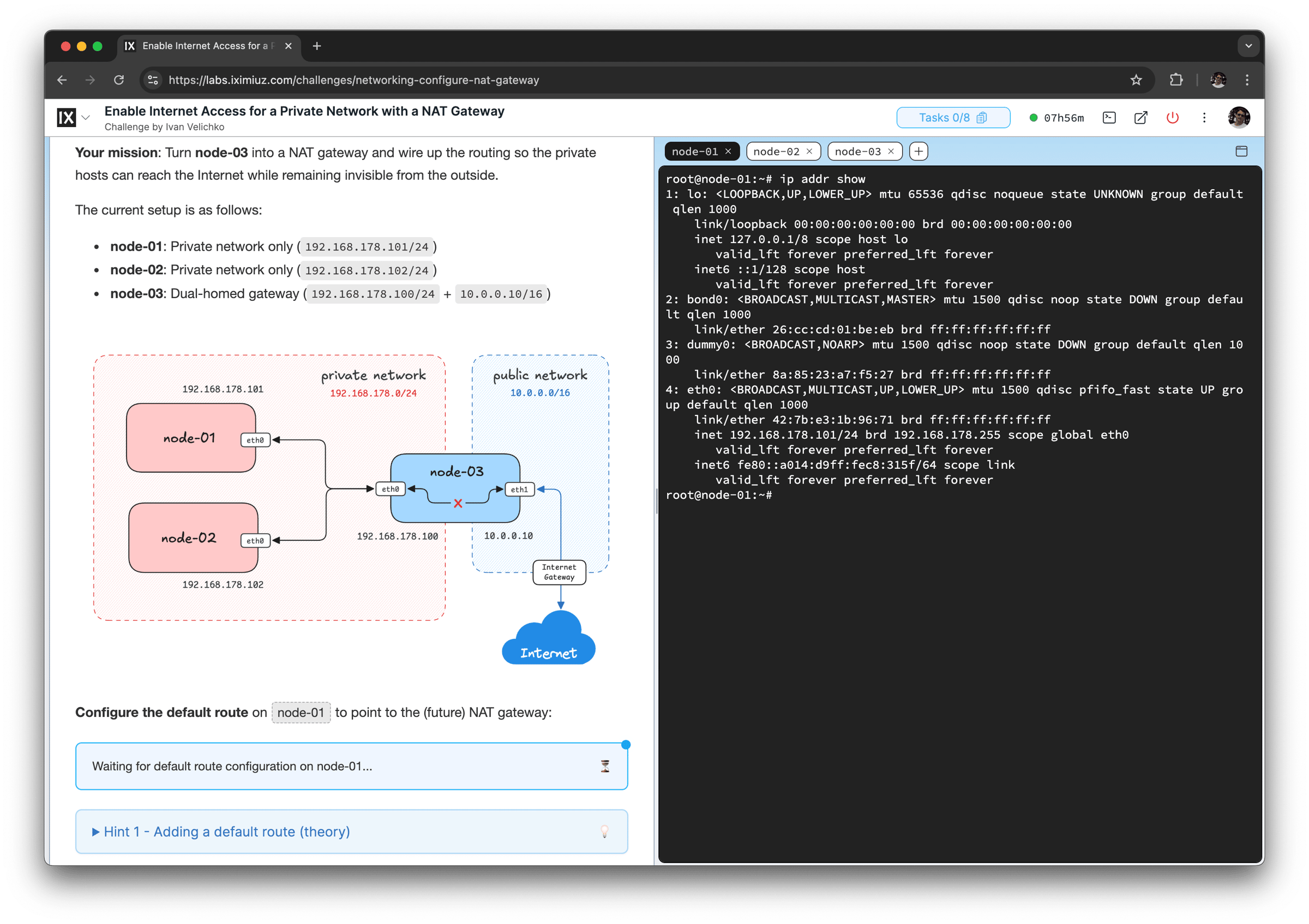Expand Hint 1 Adding a default route
Screen dimensions: 1309x924
226,832
